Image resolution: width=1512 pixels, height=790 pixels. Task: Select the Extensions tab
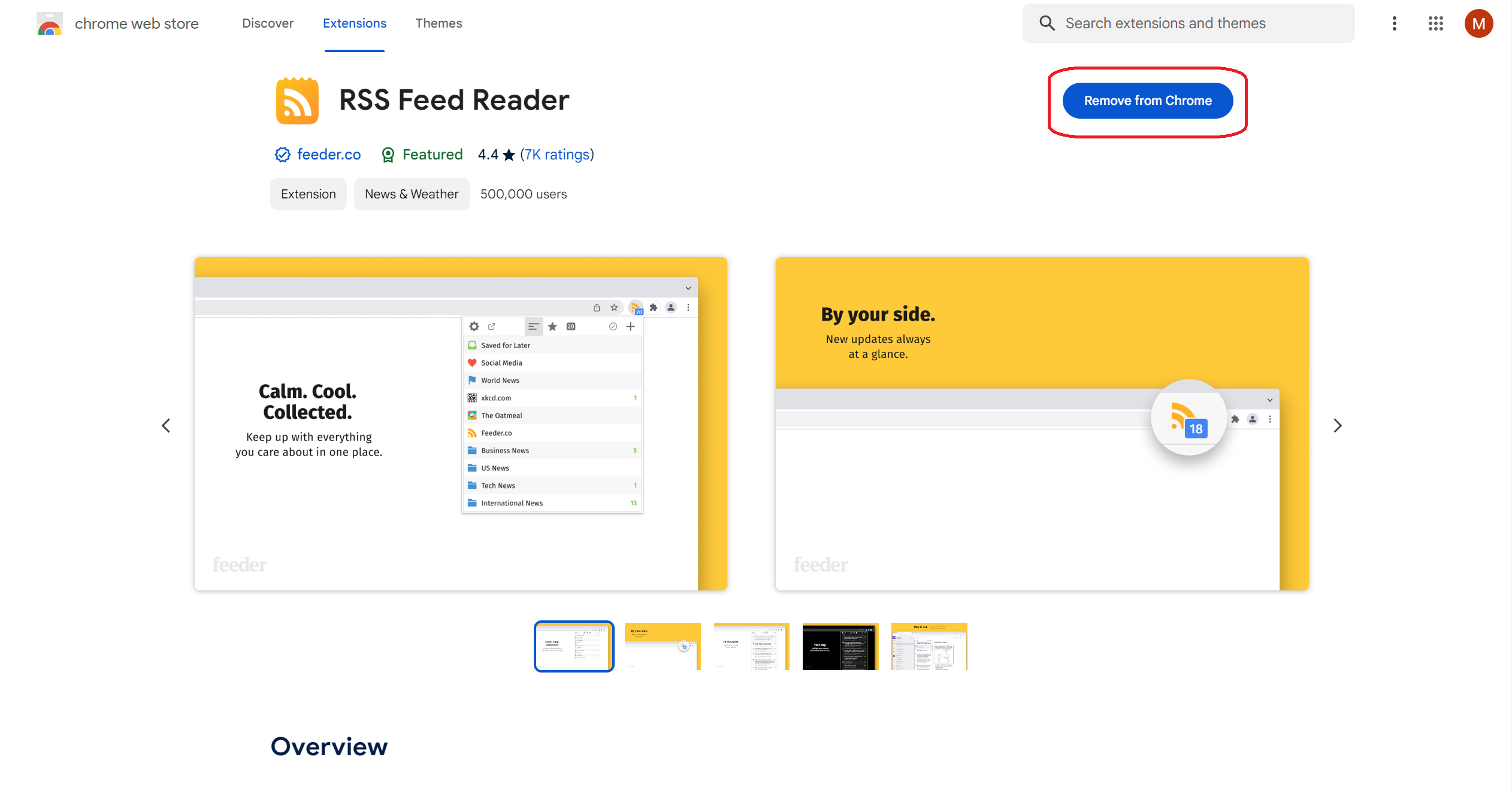pyautogui.click(x=353, y=23)
